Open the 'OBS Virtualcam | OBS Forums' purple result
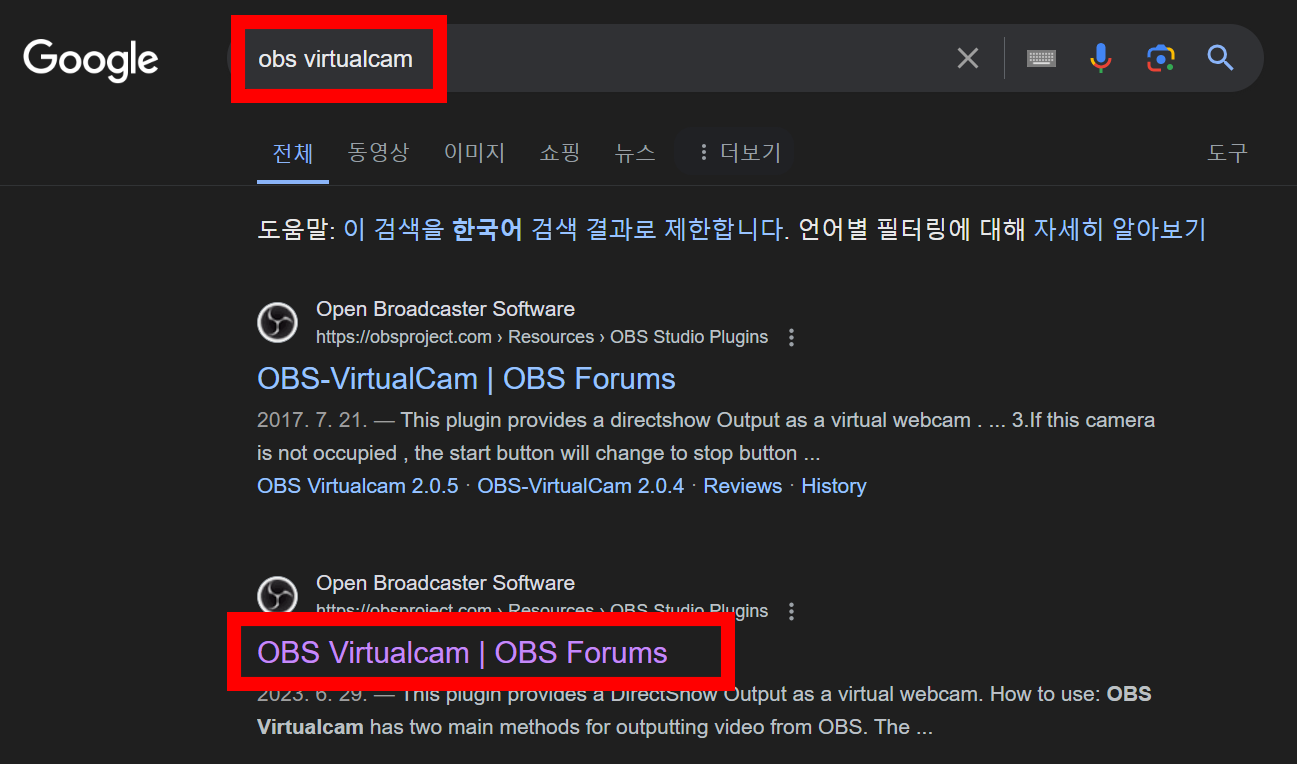 (x=462, y=653)
